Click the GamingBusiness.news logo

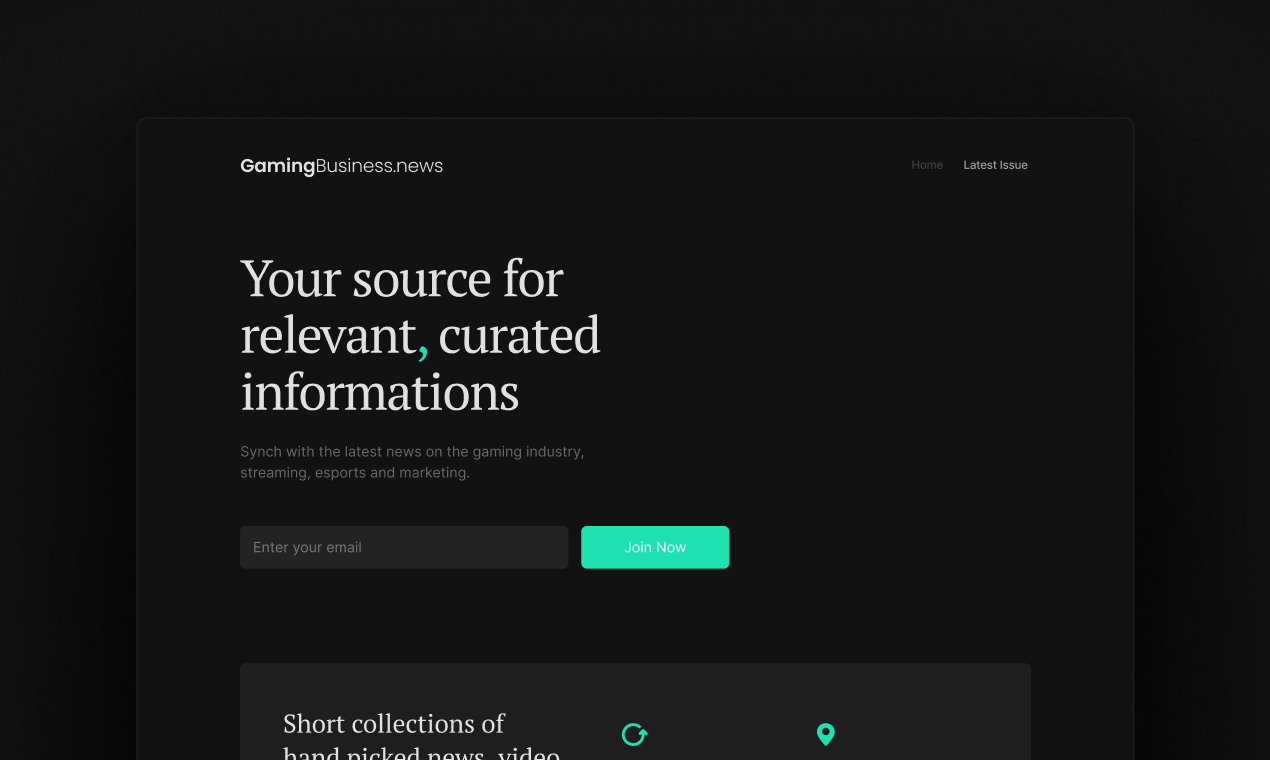tap(341, 165)
